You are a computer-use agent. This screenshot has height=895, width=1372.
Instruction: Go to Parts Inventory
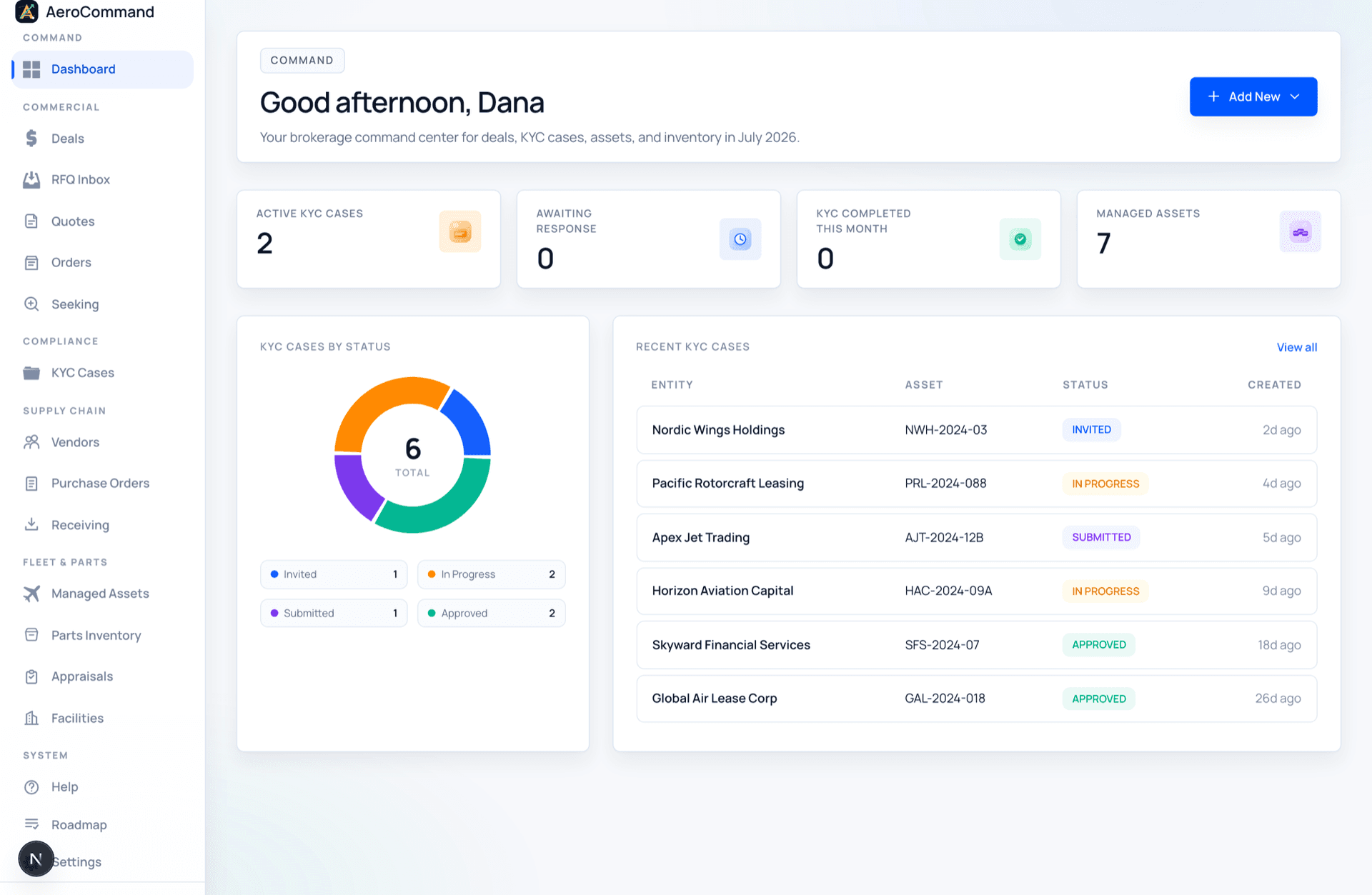point(103,635)
